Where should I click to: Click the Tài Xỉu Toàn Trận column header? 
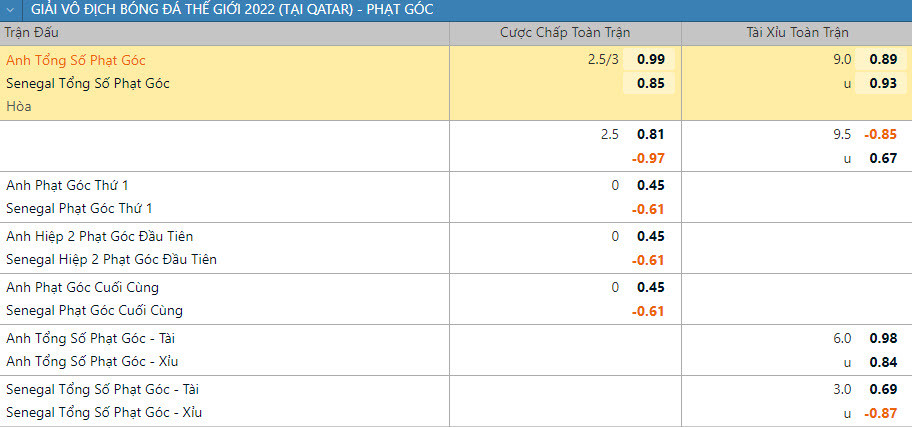point(796,32)
